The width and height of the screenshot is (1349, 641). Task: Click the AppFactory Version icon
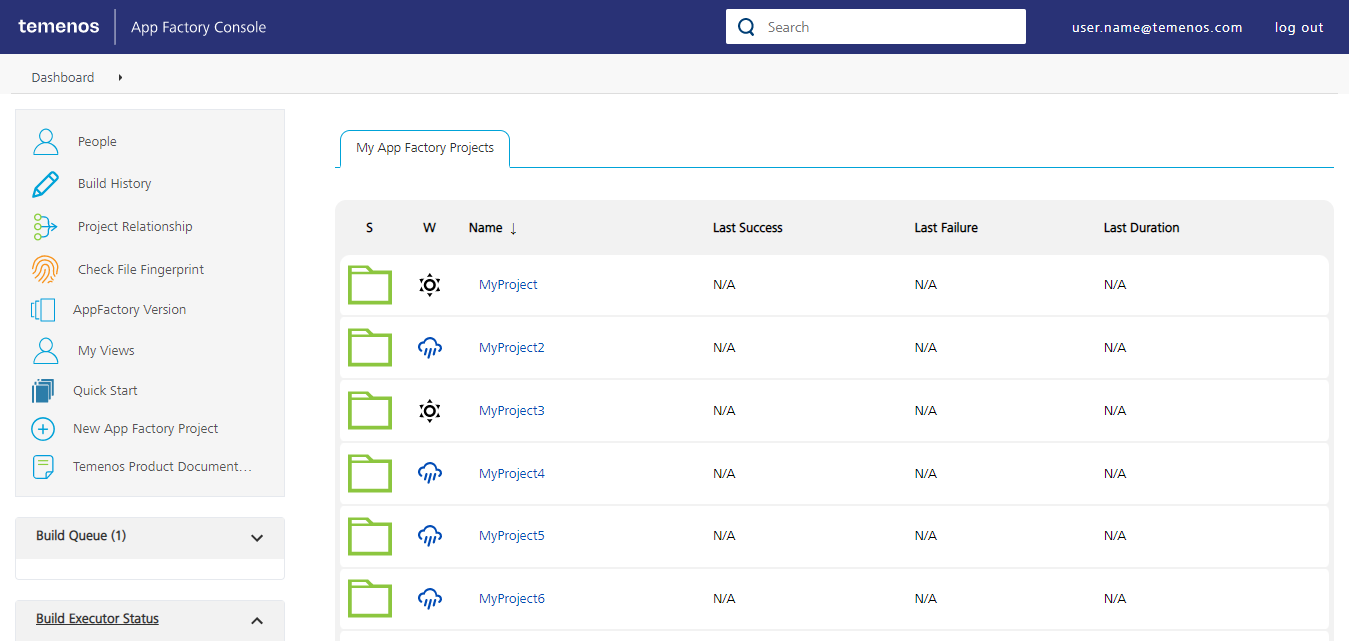pos(43,310)
